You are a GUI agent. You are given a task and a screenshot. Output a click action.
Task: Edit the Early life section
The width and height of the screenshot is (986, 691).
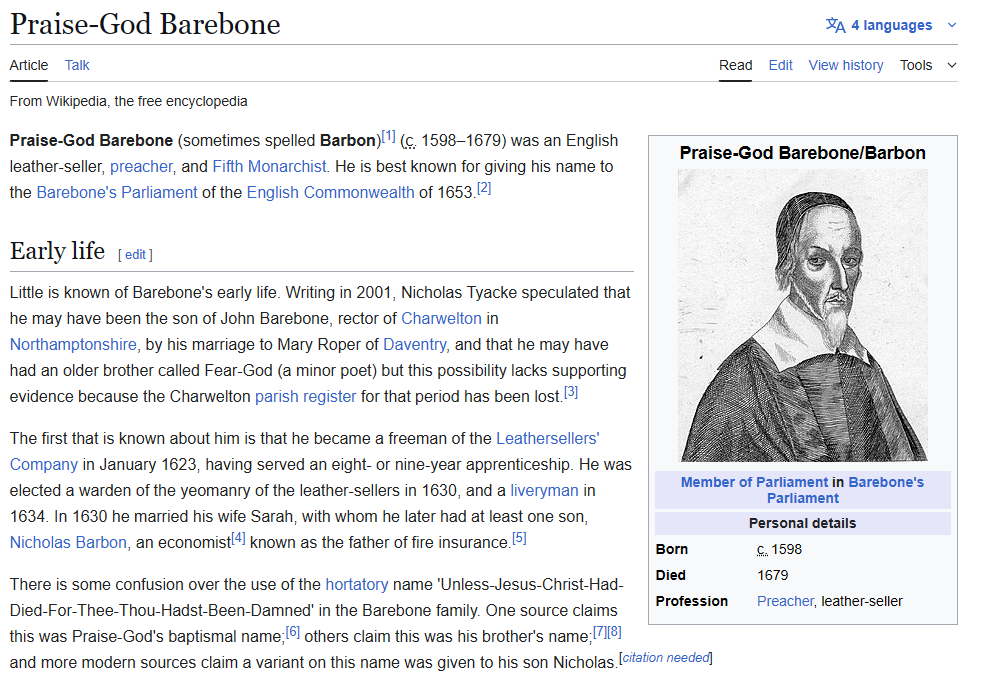coord(135,255)
